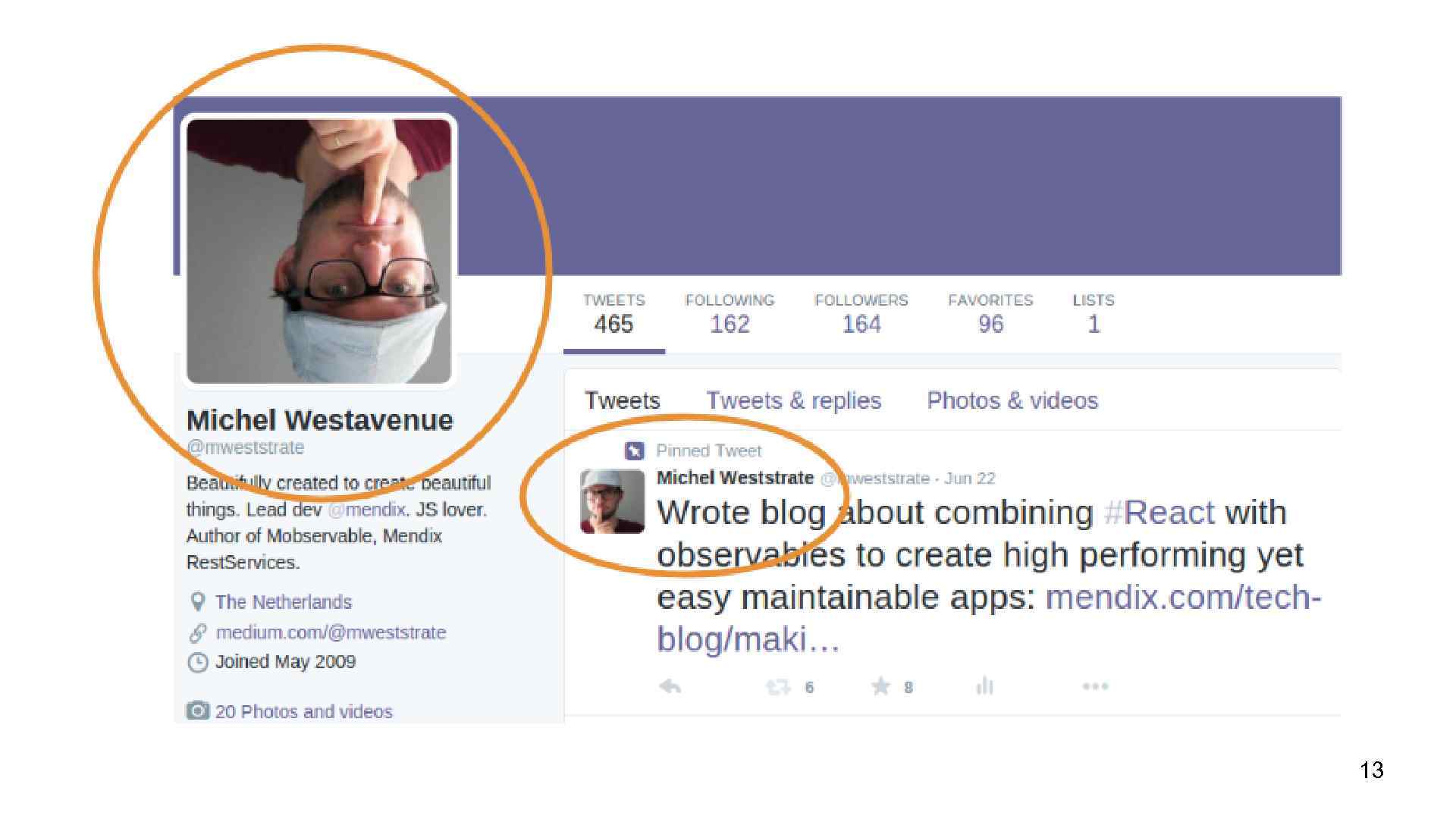The height and width of the screenshot is (819, 1456).
Task: Click the reply arrow icon under tweet
Action: (670, 686)
